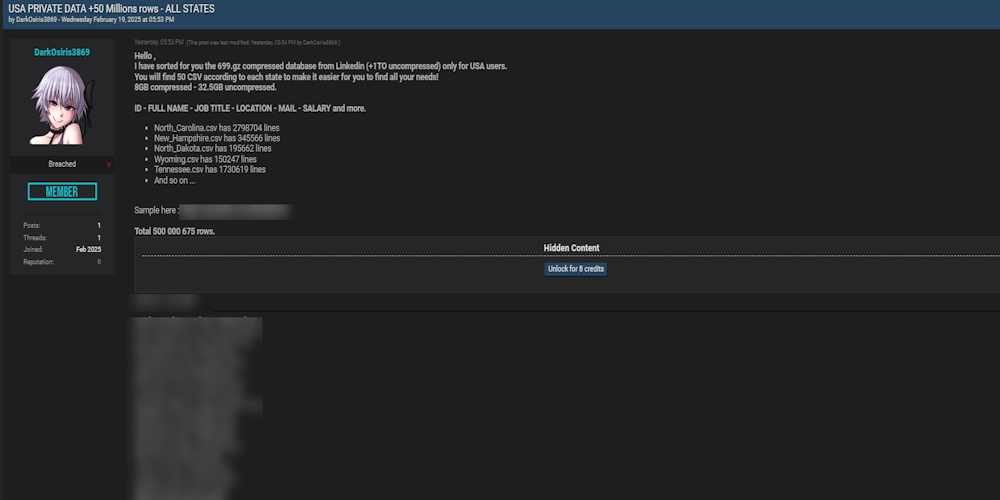
Task: Open the DarkOsiris3869 profile from sidebar username
Action: pos(62,52)
